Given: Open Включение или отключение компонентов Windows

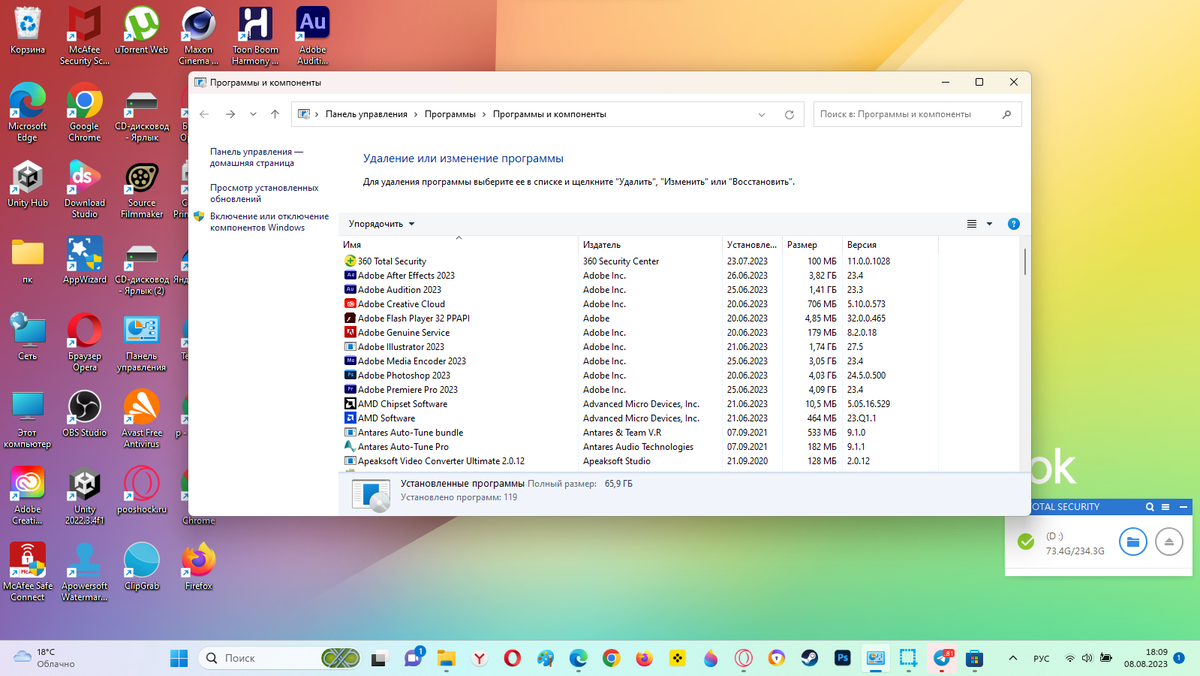Looking at the screenshot, I should point(269,222).
